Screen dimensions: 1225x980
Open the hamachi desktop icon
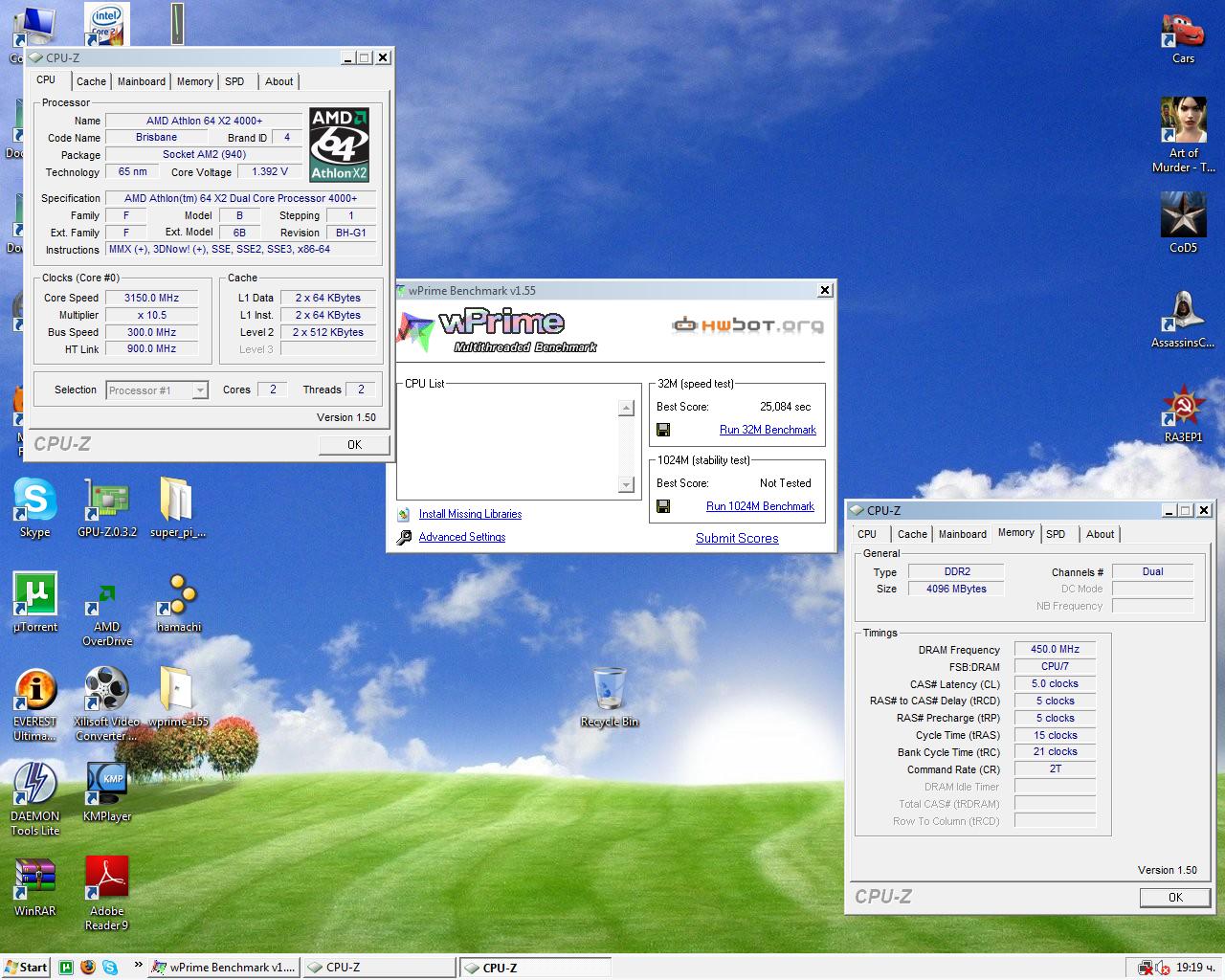click(179, 602)
